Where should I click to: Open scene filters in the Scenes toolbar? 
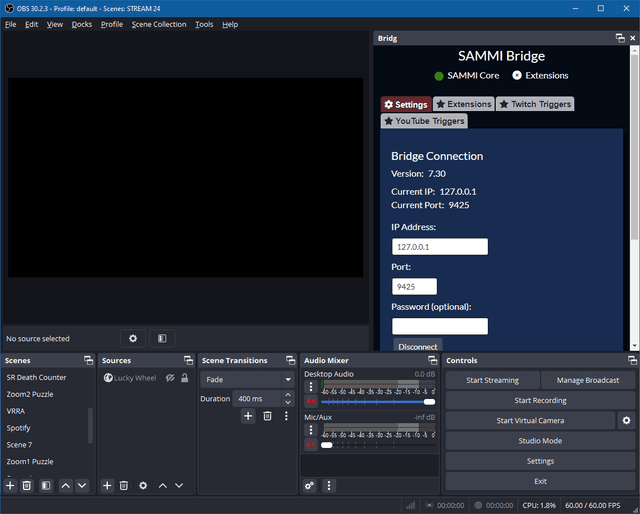[x=46, y=485]
